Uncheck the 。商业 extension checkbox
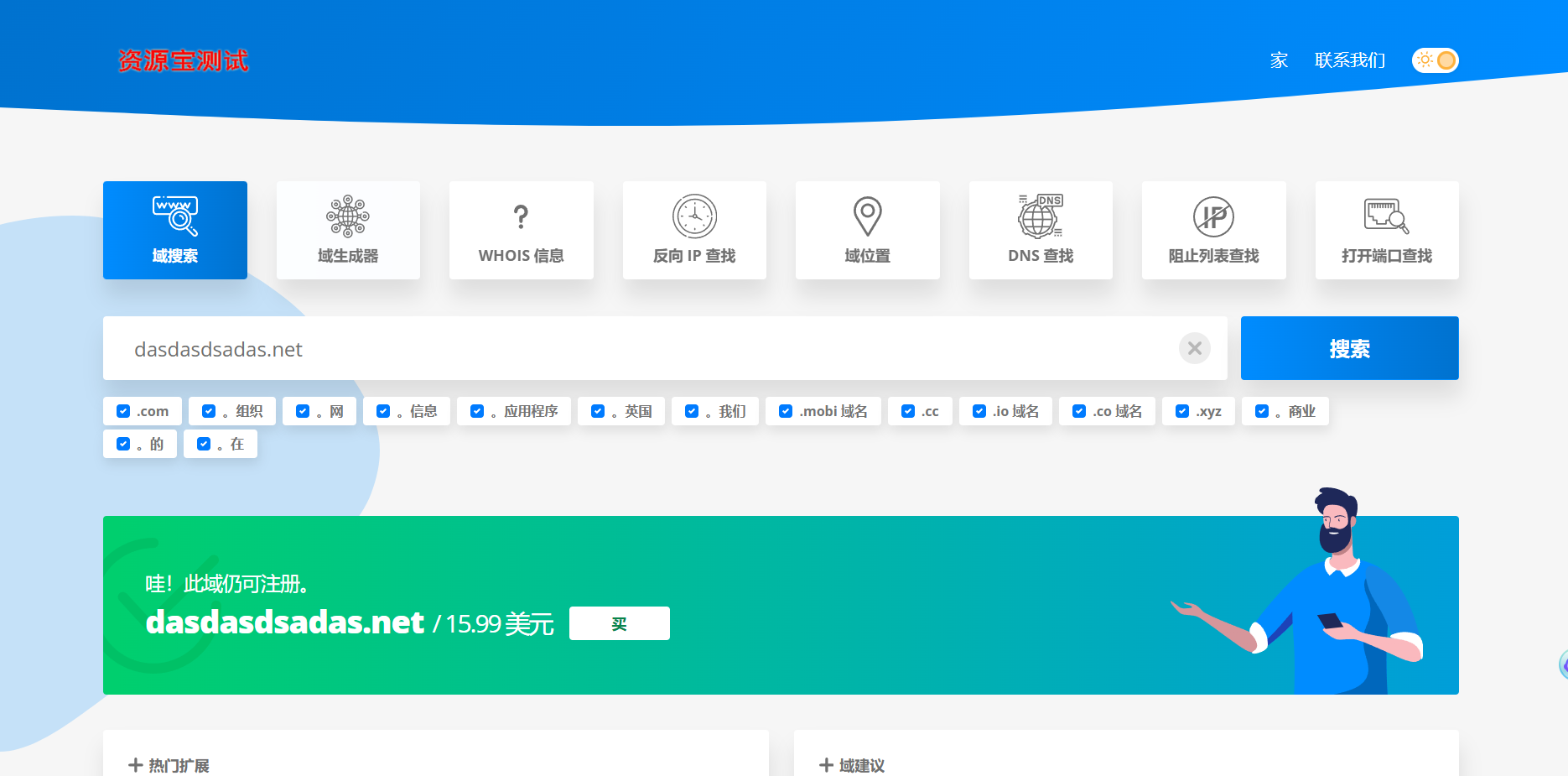This screenshot has height=776, width=1568. (1262, 411)
